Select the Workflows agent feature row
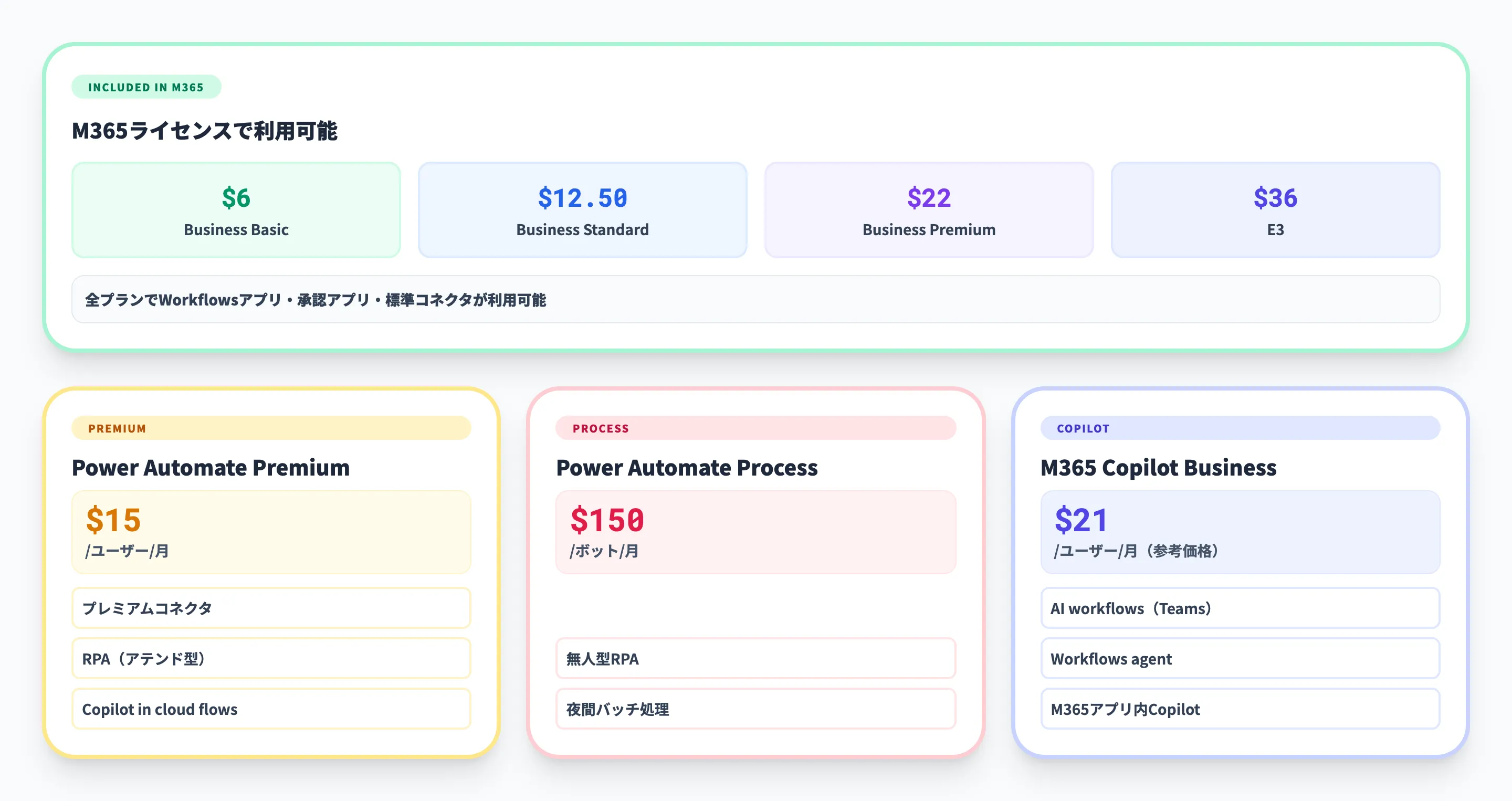1512x801 pixels. 1240,658
